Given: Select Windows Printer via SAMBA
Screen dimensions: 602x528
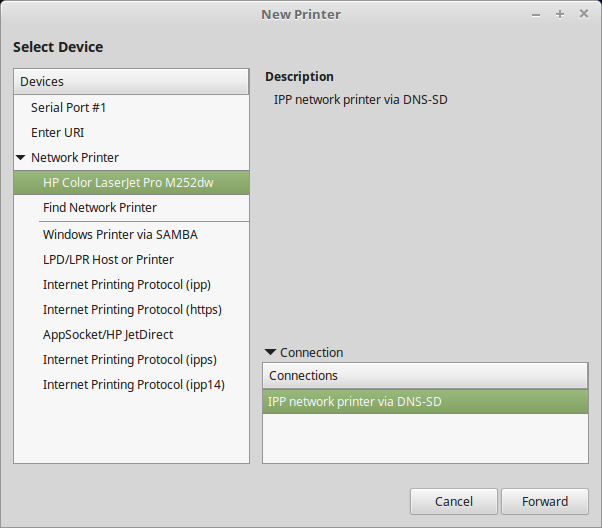Looking at the screenshot, I should coord(120,234).
